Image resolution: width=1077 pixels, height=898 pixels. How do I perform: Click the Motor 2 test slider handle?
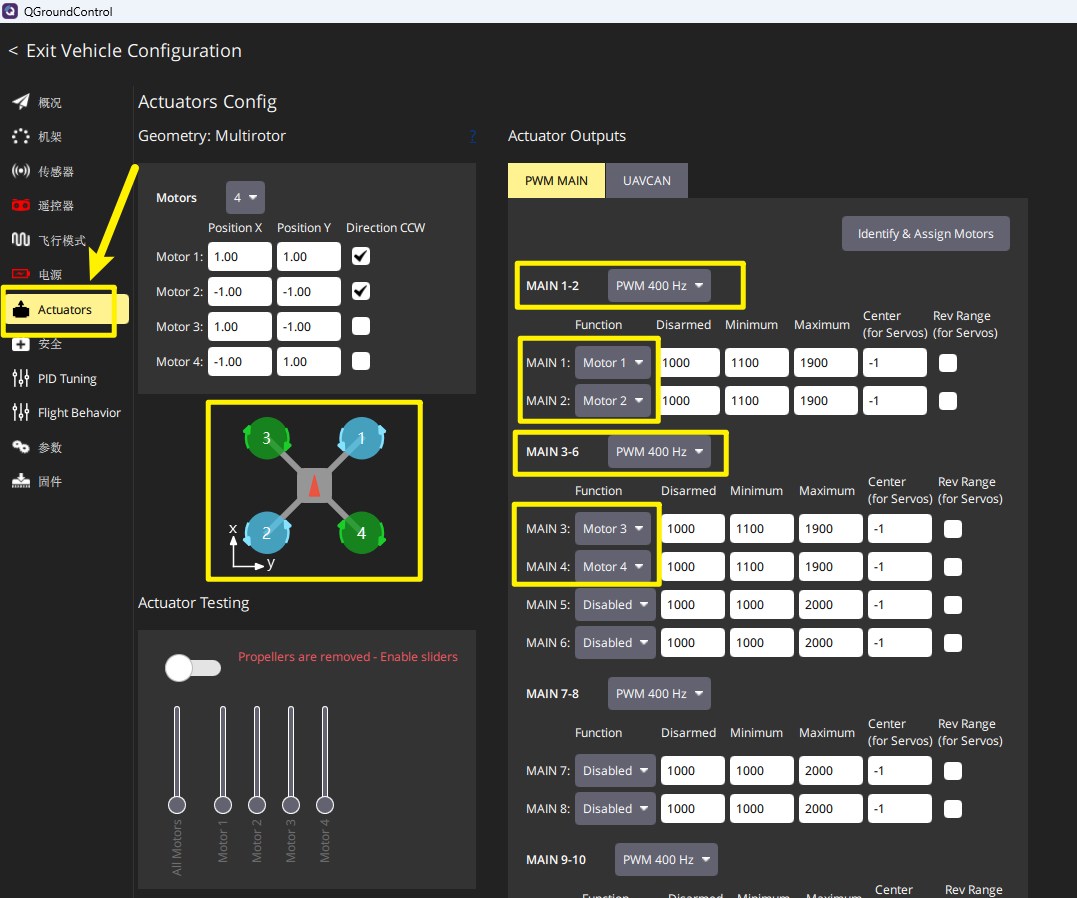click(x=257, y=805)
